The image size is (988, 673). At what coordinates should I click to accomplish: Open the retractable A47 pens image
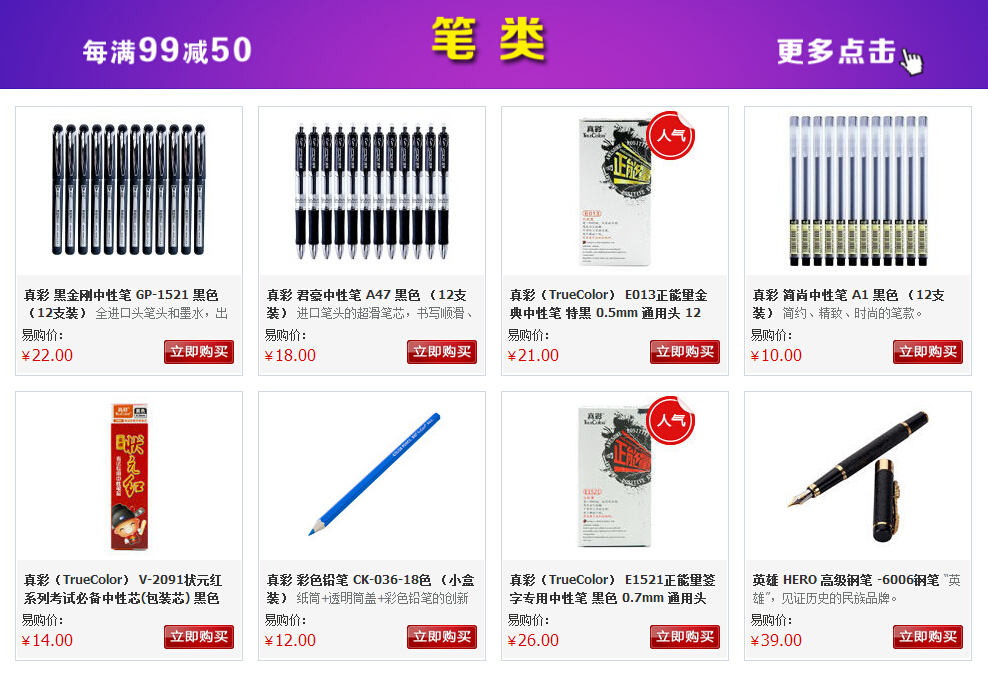(372, 192)
